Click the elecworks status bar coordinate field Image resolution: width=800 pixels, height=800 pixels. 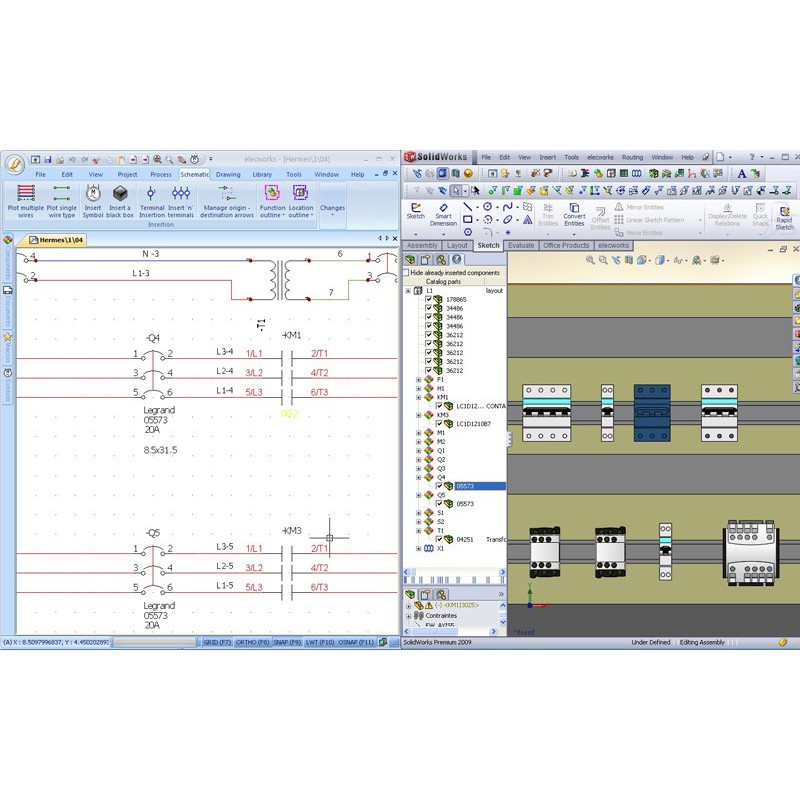click(56, 642)
